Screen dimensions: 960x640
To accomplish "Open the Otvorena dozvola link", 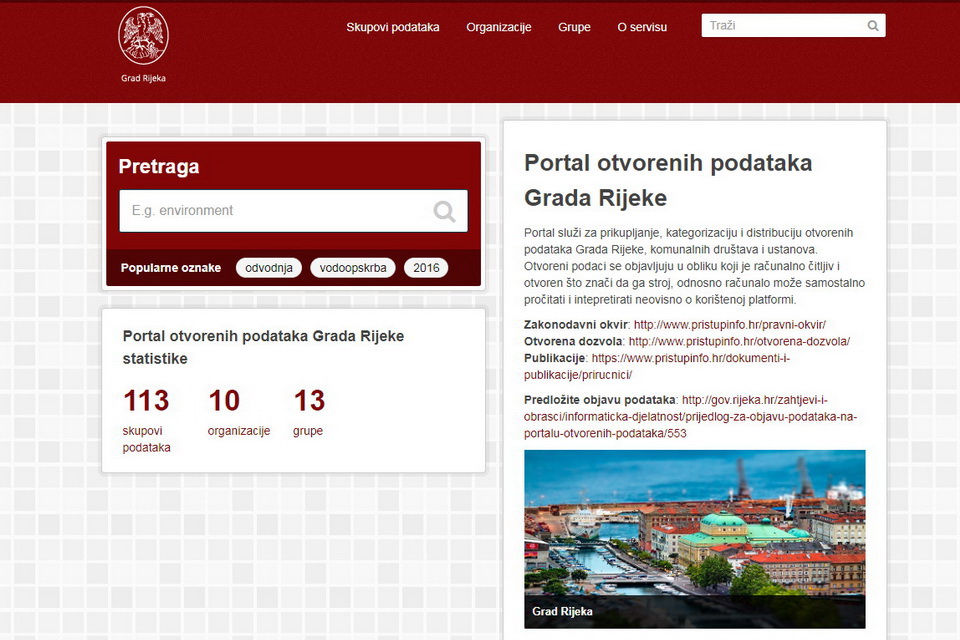I will [x=738, y=340].
